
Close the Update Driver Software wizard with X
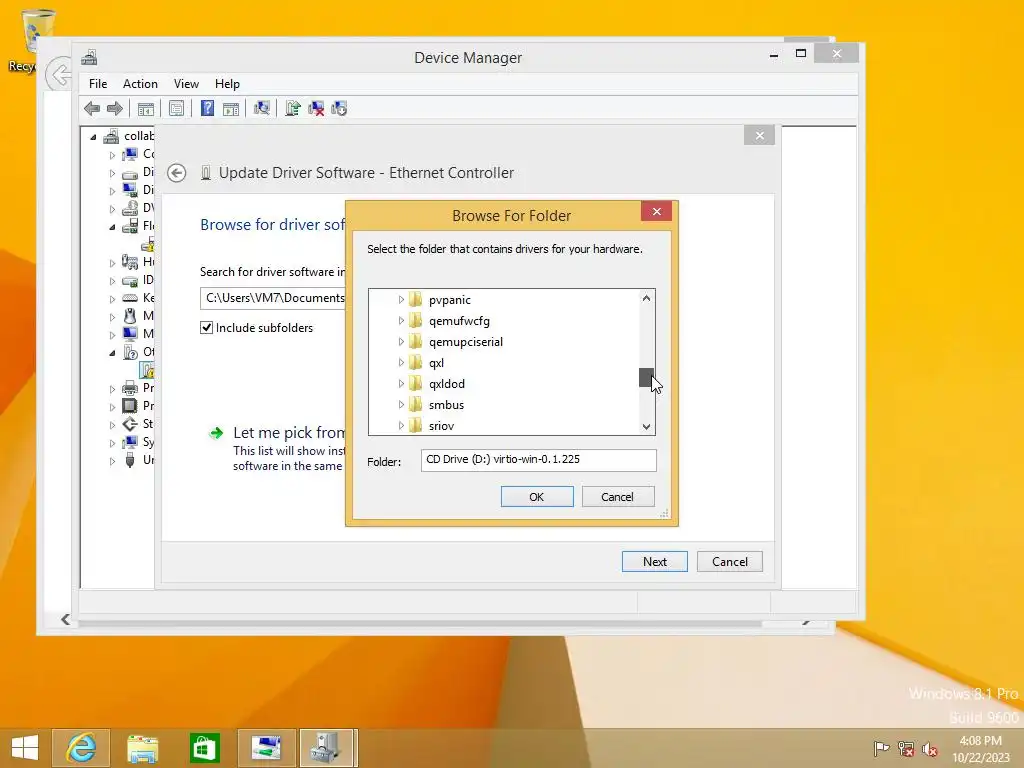tap(759, 136)
